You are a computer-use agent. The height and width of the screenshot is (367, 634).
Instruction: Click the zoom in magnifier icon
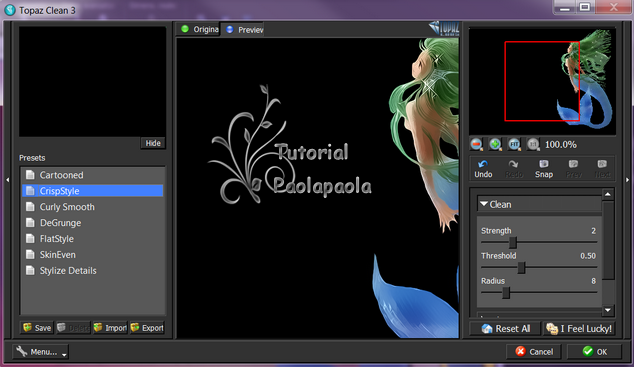(x=495, y=144)
